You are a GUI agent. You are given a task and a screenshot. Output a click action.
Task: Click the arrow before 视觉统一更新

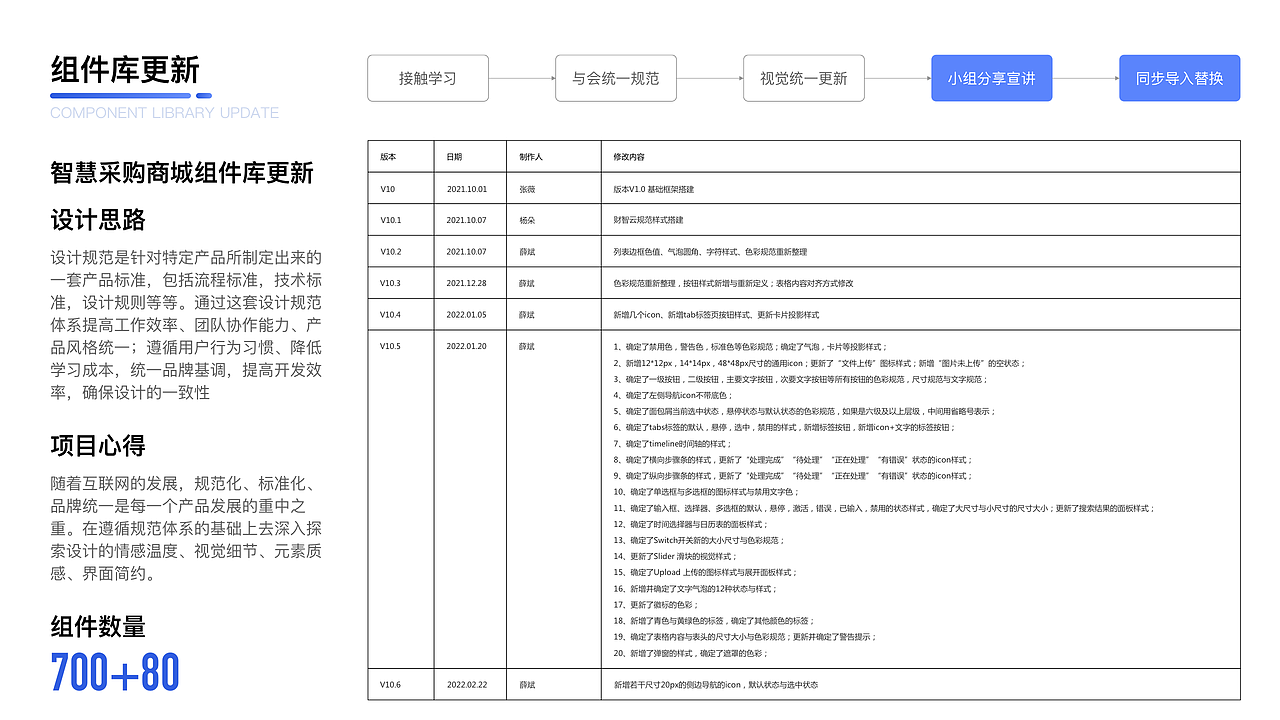[709, 78]
